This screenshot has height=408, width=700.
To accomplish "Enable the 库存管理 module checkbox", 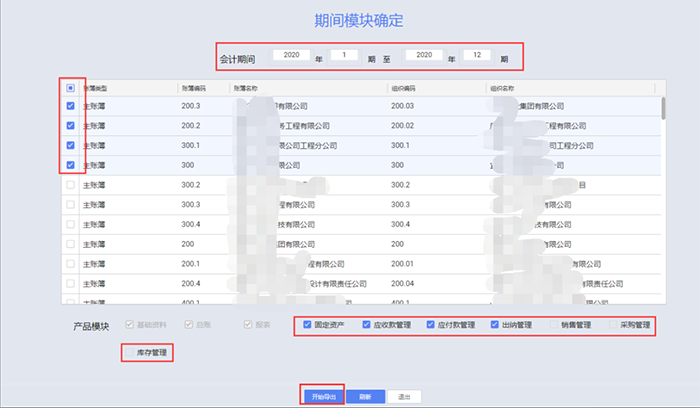I will [x=129, y=352].
